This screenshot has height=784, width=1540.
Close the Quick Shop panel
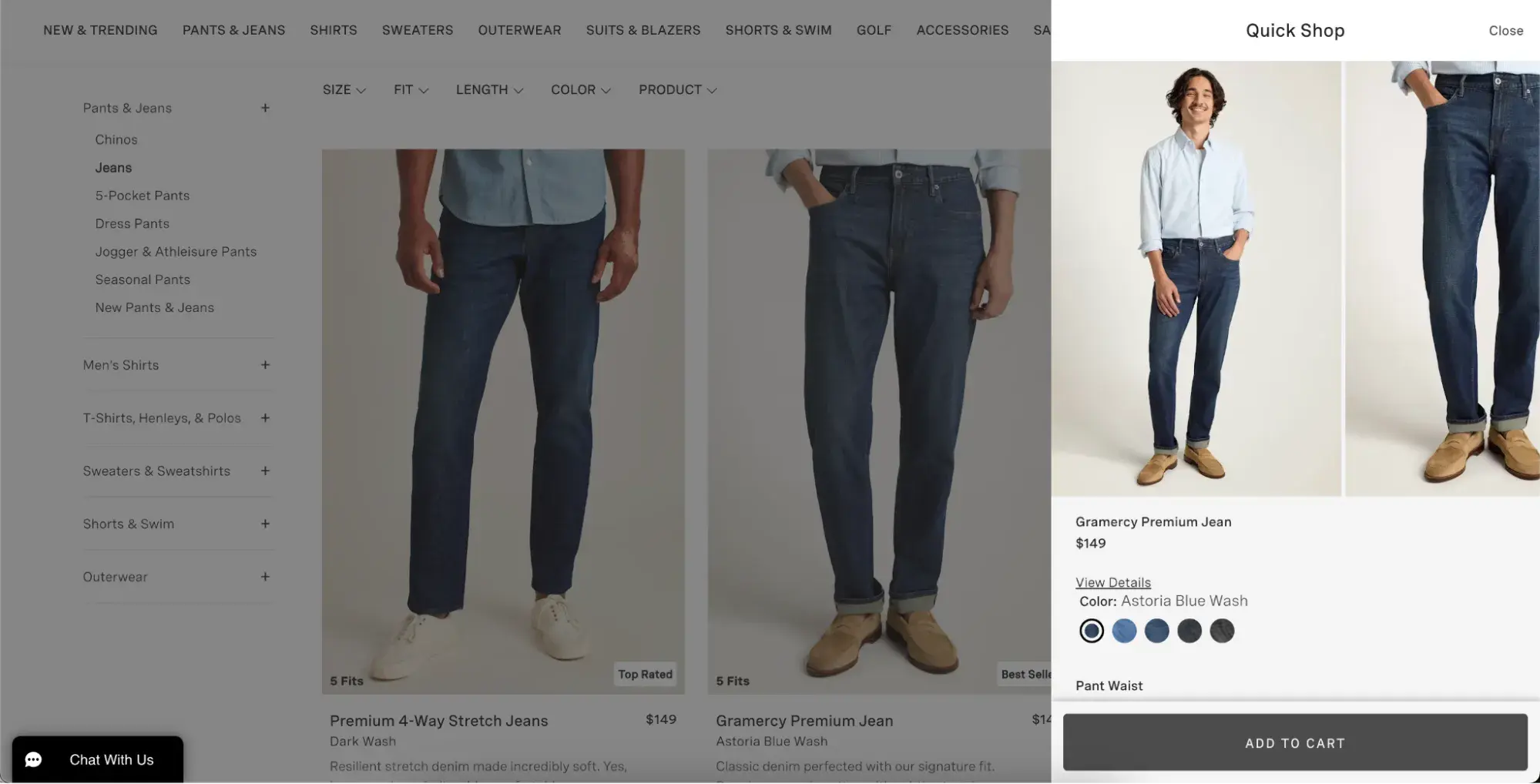1505,31
